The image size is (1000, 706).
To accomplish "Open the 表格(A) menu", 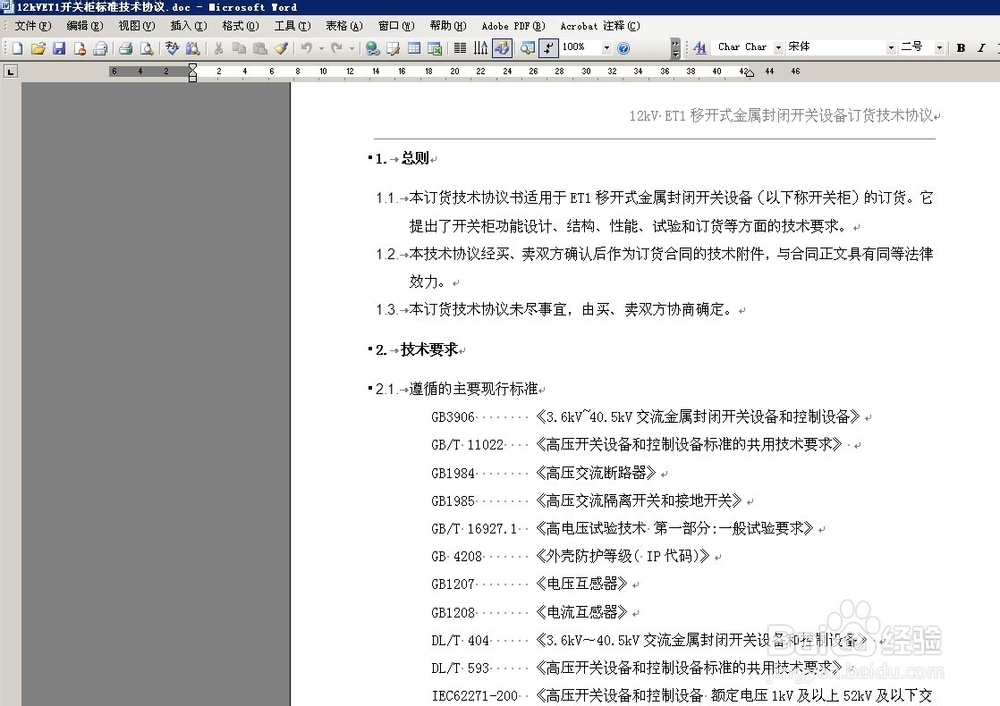I will (x=344, y=26).
